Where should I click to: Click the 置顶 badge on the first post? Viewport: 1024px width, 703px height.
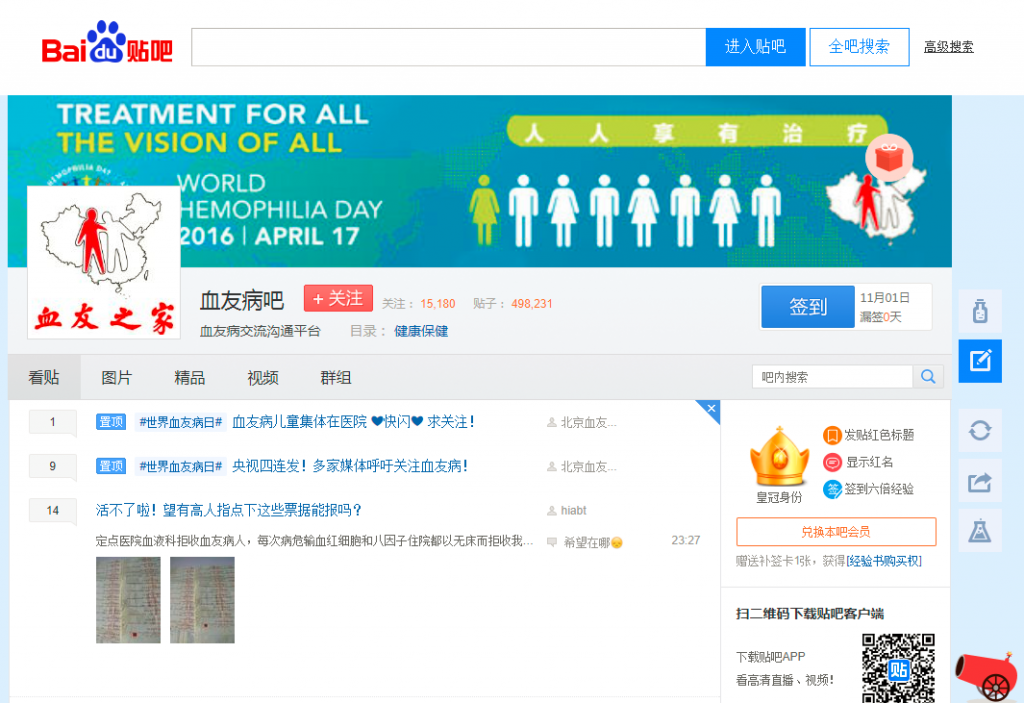110,422
